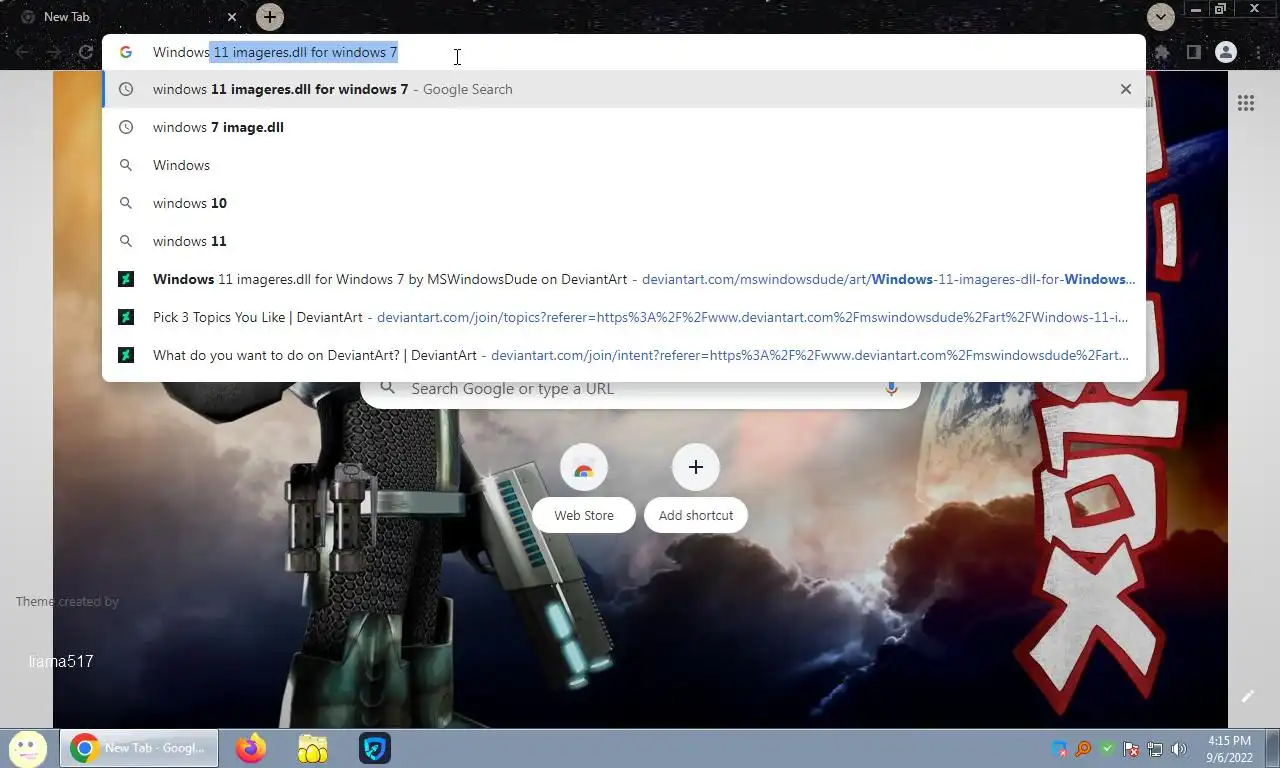
Task: Open the blue shield app in taskbar
Action: click(x=375, y=748)
